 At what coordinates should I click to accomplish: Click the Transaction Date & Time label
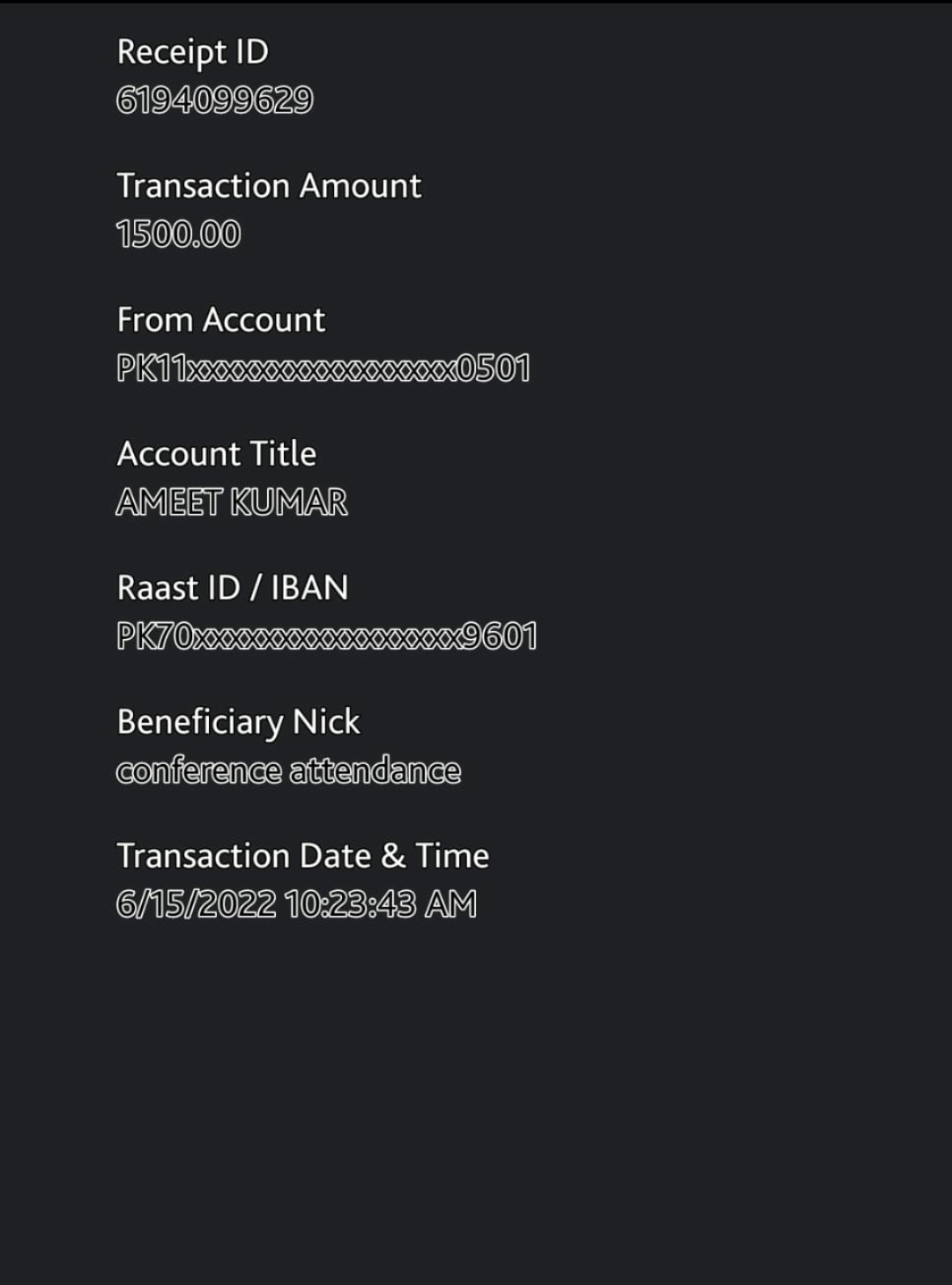(302, 856)
